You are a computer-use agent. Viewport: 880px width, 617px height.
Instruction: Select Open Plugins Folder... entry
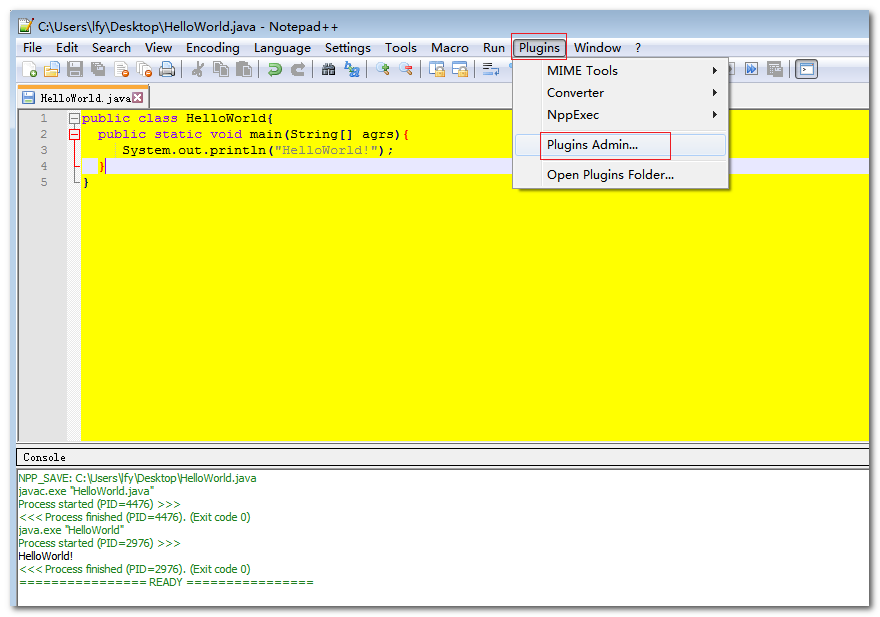(621, 175)
